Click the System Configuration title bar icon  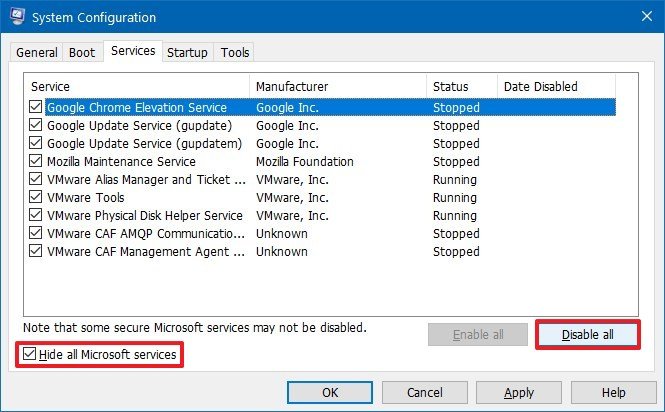[x=18, y=18]
